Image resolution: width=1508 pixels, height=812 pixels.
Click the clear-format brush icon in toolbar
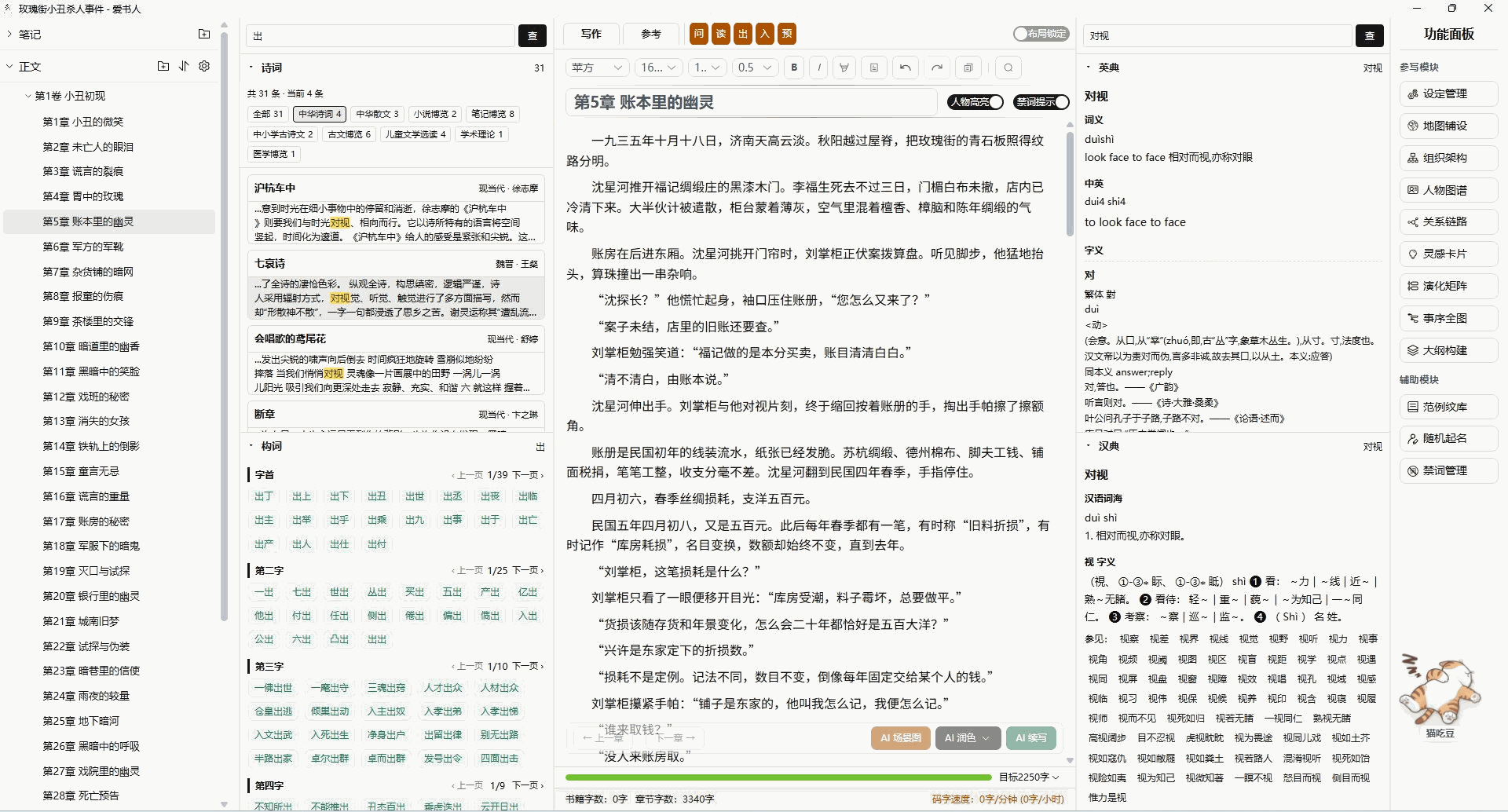(844, 68)
